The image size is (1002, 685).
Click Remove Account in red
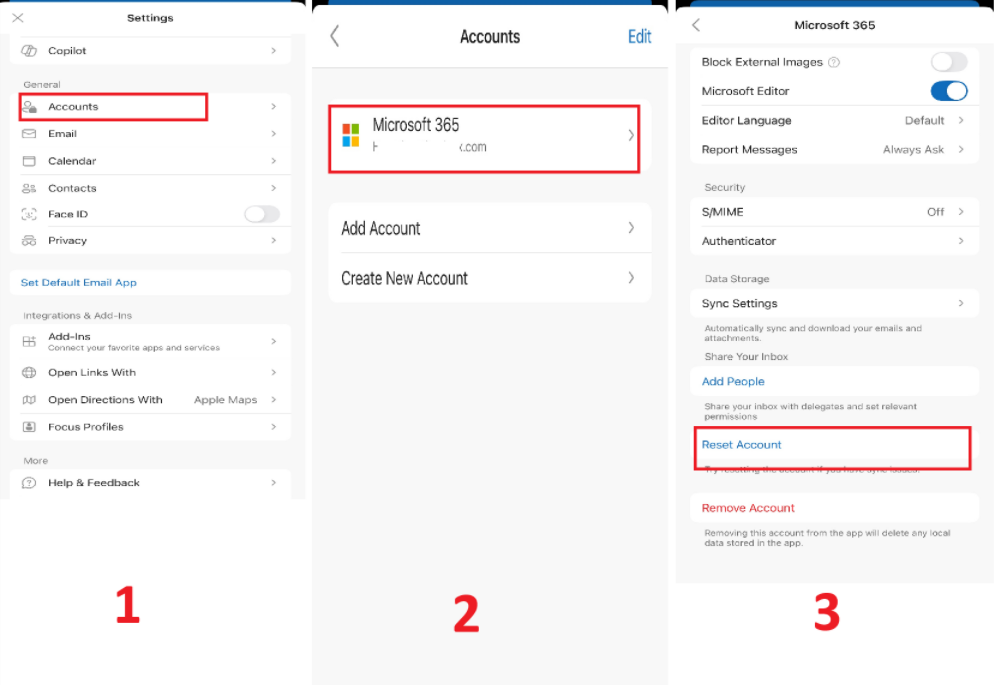(x=748, y=508)
